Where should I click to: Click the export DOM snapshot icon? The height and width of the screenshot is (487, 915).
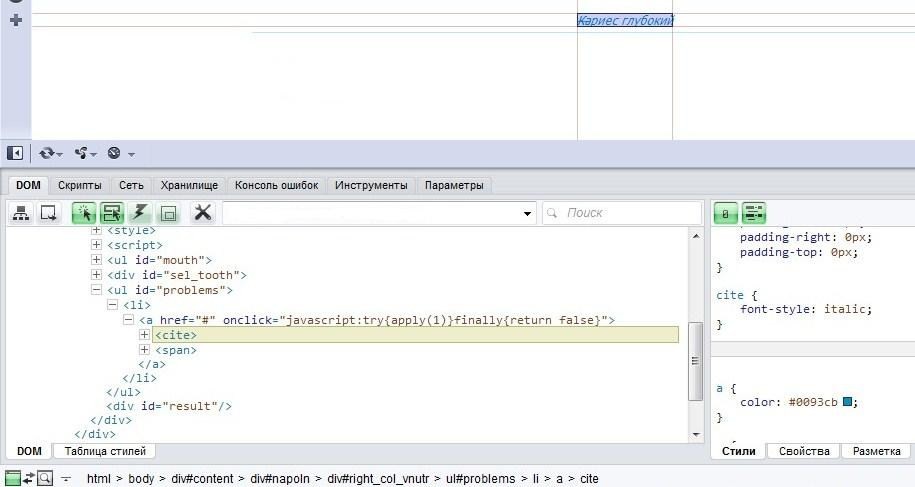[48, 213]
